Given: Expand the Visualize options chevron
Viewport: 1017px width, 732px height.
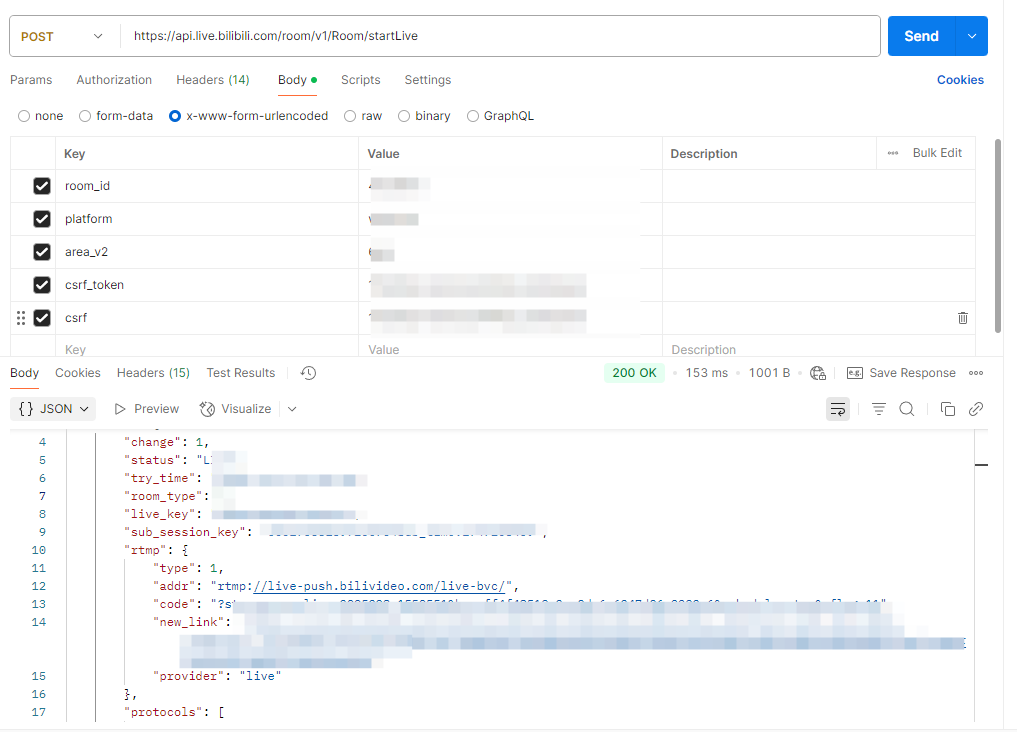Looking at the screenshot, I should tap(292, 409).
